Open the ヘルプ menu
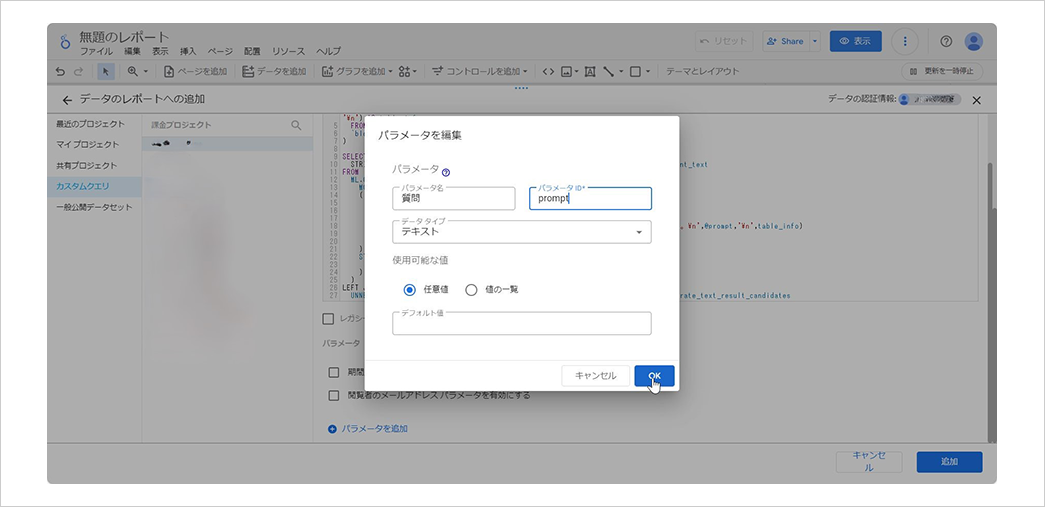The height and width of the screenshot is (507, 1045). (x=328, y=51)
